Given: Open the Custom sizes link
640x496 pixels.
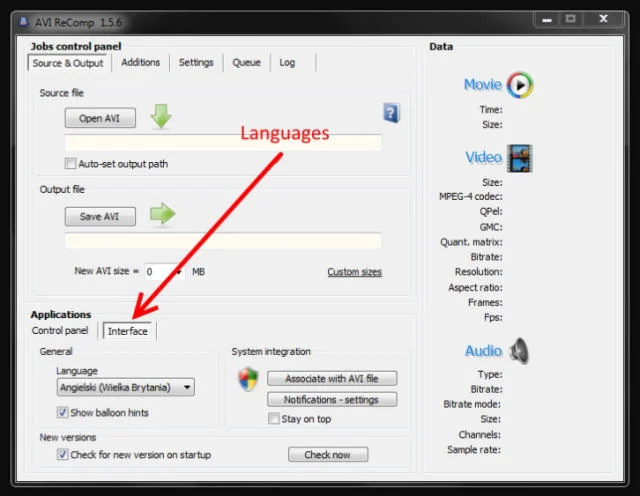Looking at the screenshot, I should [354, 272].
